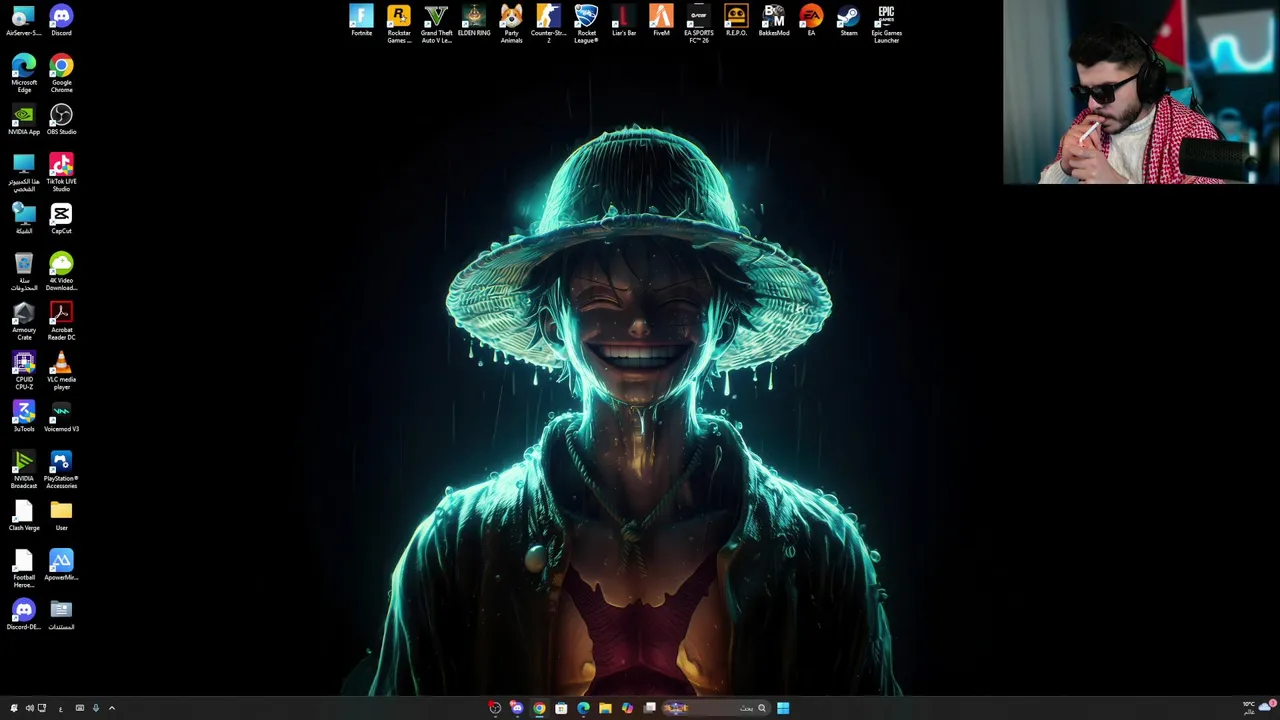
Task: Select the 3uTools desktop shortcut
Action: click(x=24, y=417)
